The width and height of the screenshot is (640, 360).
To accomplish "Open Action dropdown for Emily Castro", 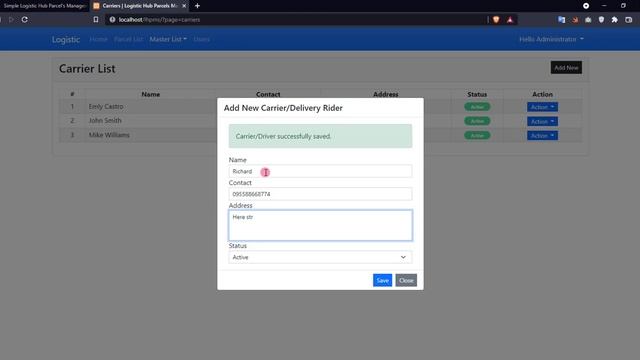I will tap(542, 107).
